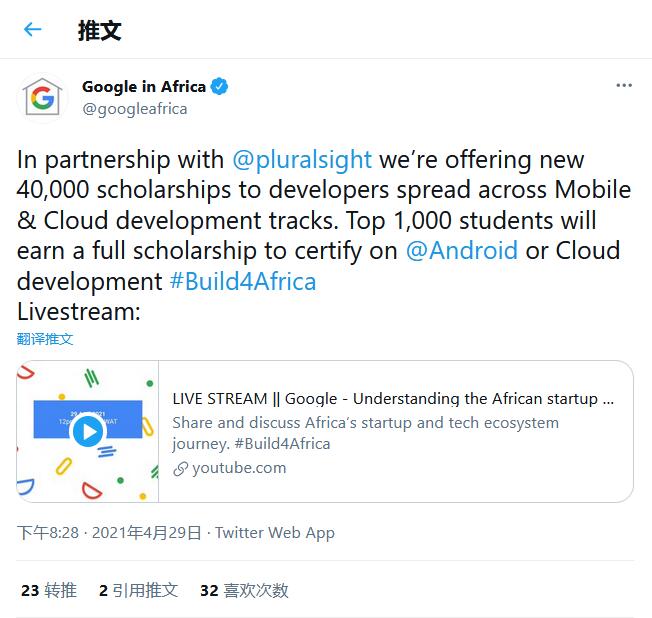View the 32 喜欢次数 likes list
652x618 pixels.
pos(244,590)
